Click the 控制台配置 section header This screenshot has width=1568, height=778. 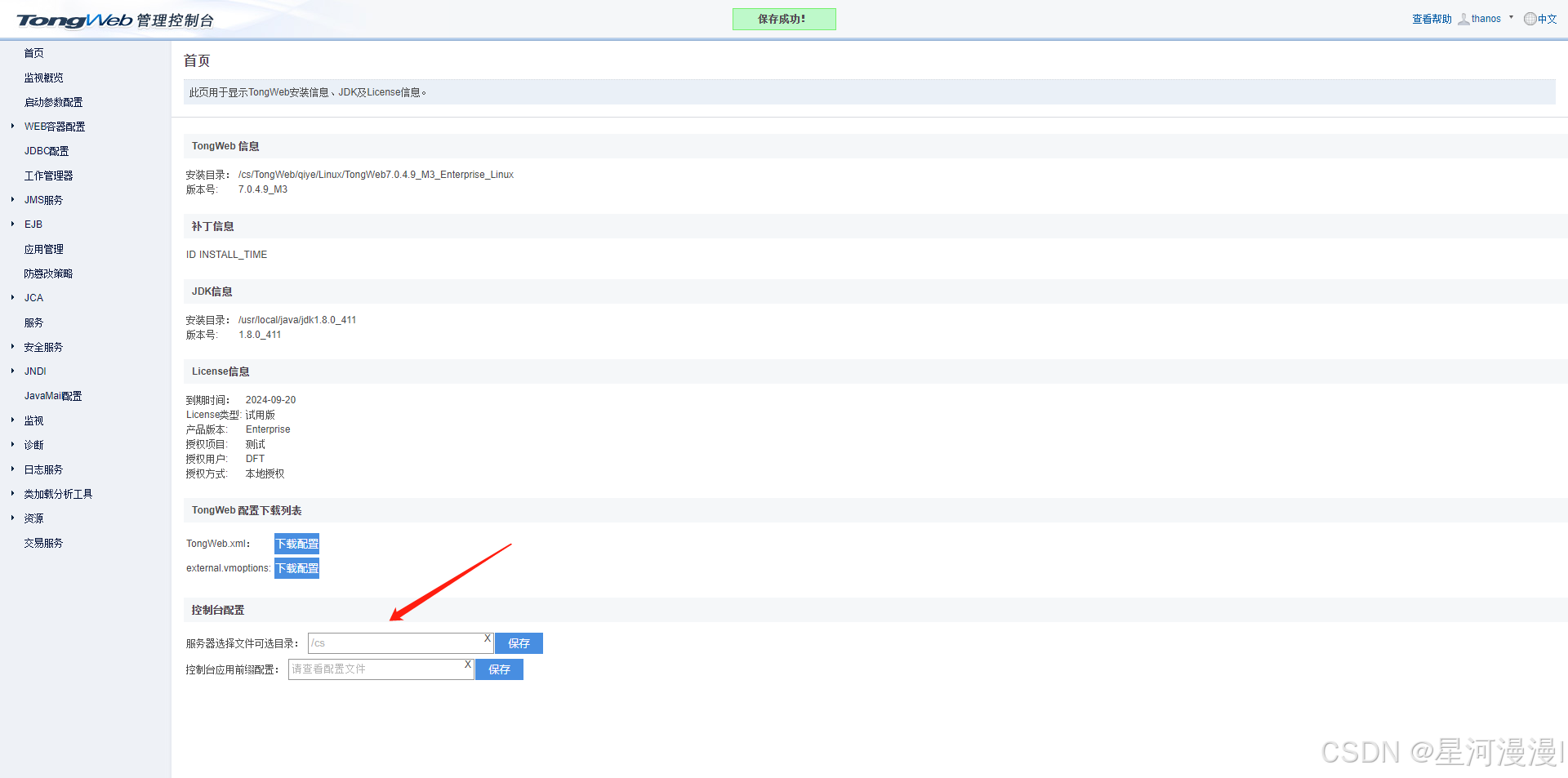point(218,610)
